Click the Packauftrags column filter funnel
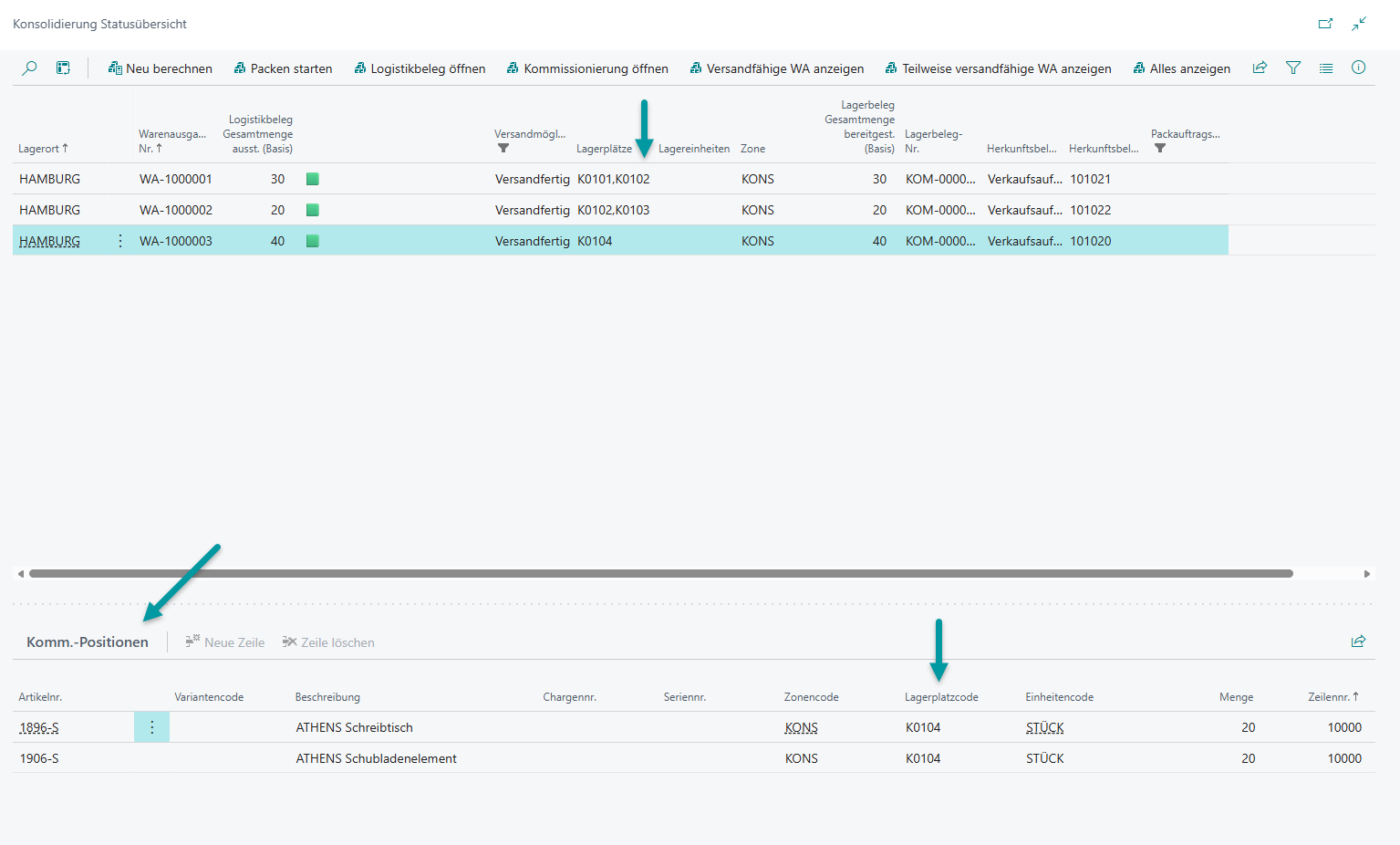The image size is (1400, 845). 1160,148
